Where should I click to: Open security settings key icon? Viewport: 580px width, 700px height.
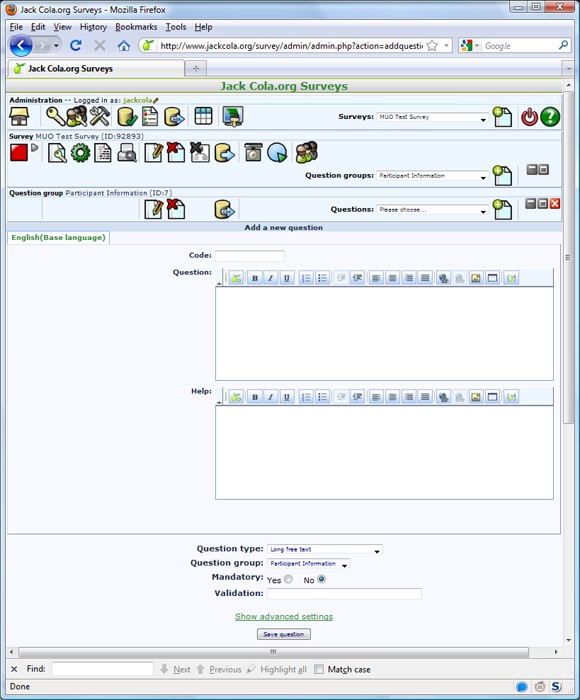coord(55,117)
